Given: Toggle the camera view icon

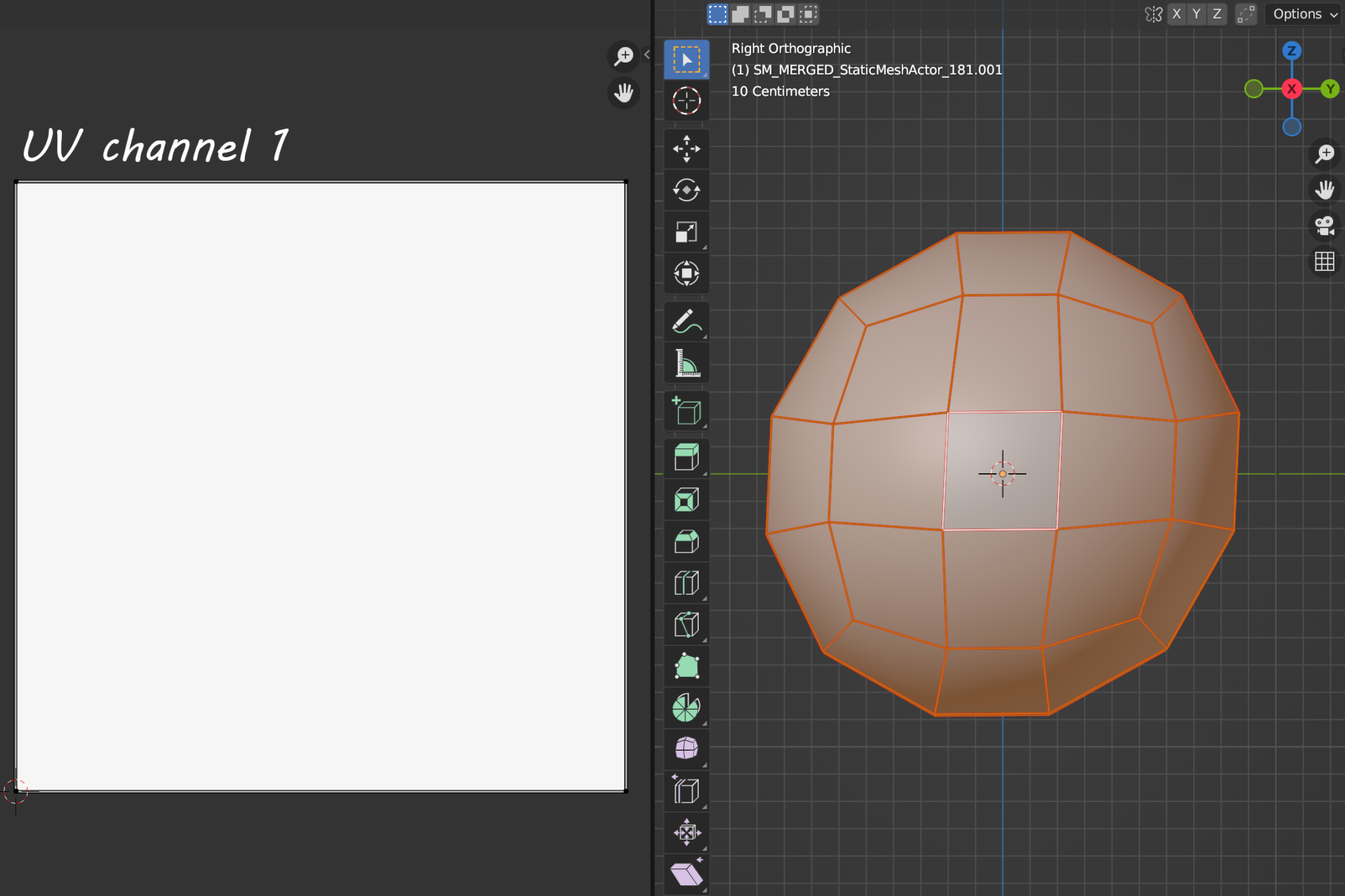Looking at the screenshot, I should 1324,226.
